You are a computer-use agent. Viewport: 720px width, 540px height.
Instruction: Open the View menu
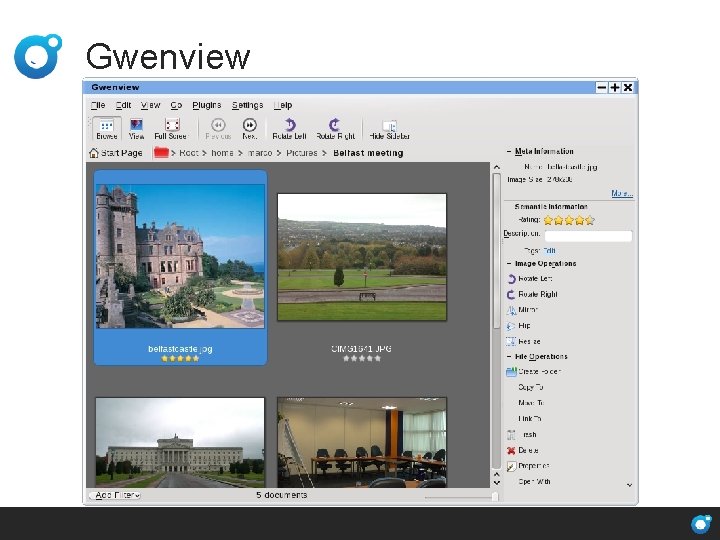151,105
